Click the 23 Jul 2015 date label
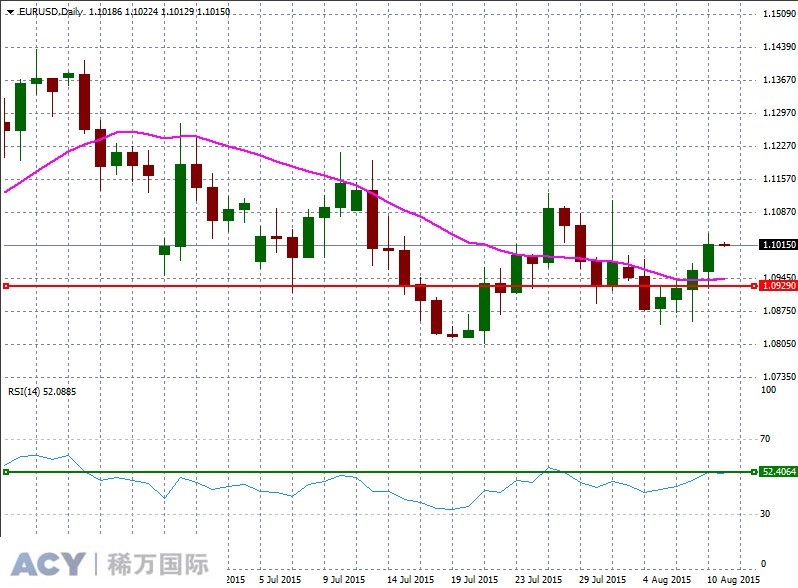798x588 pixels. (538, 579)
